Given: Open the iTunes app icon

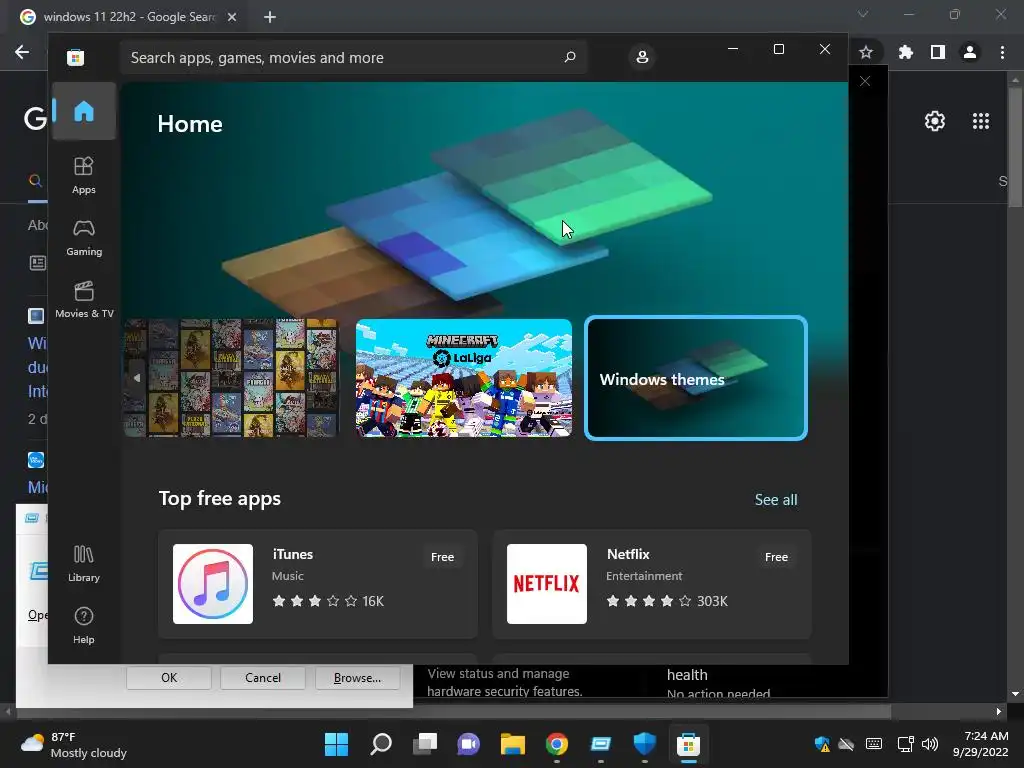Looking at the screenshot, I should (x=213, y=584).
